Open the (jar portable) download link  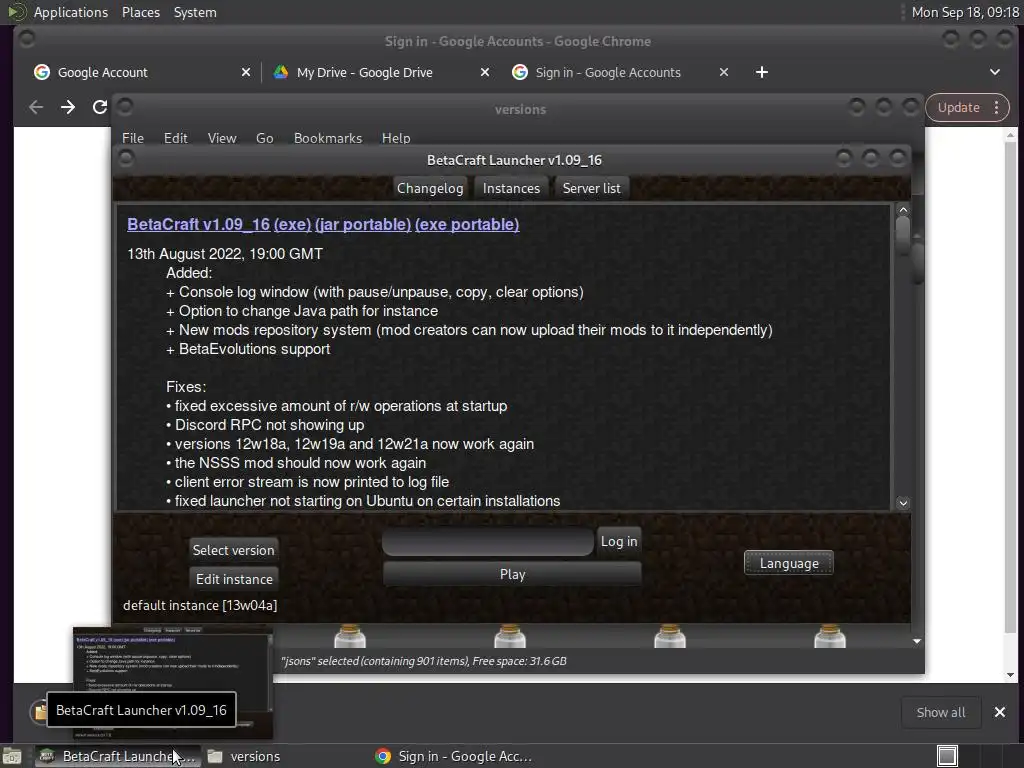point(363,224)
